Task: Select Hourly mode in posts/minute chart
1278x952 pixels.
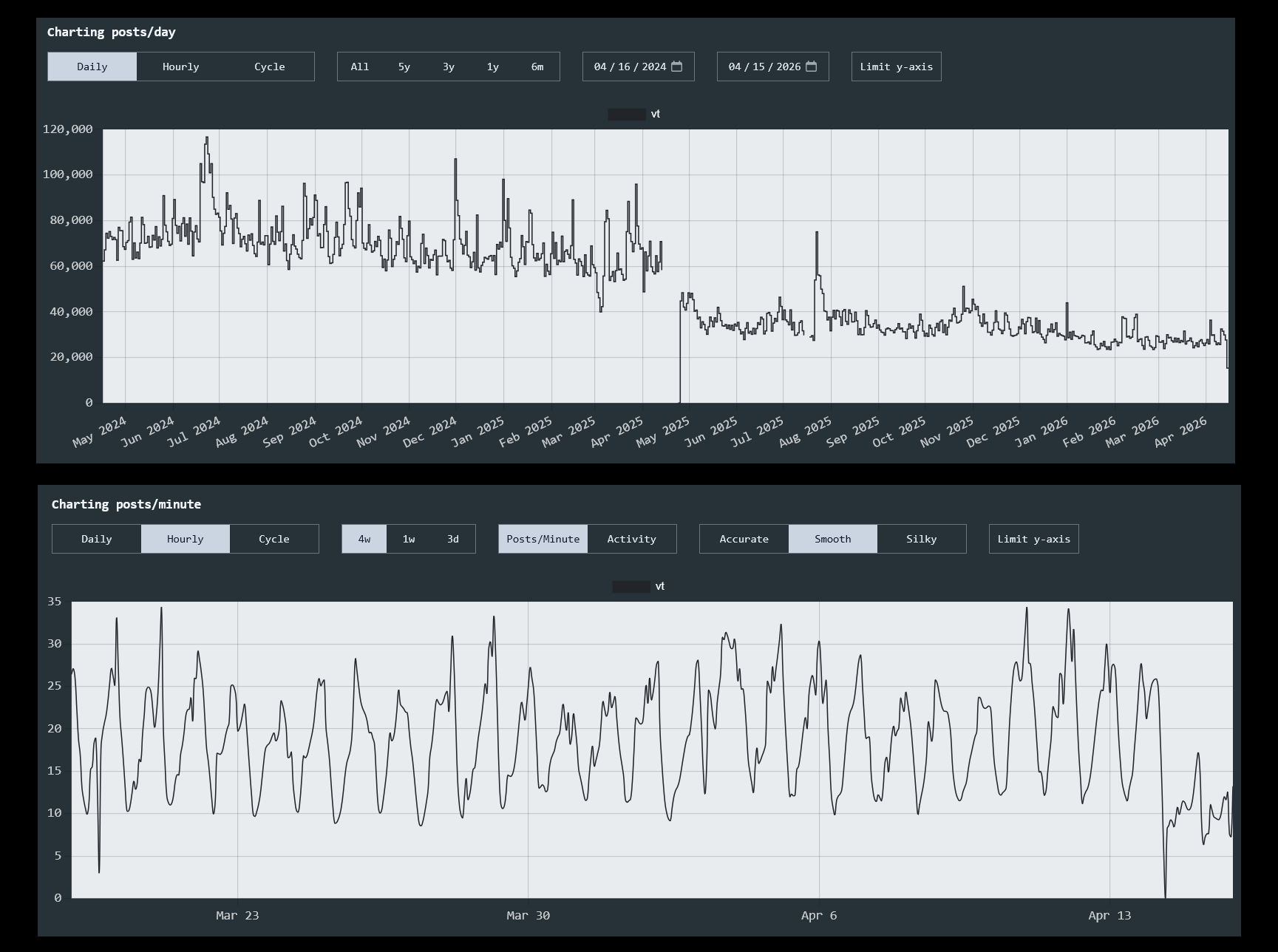Action: (186, 539)
